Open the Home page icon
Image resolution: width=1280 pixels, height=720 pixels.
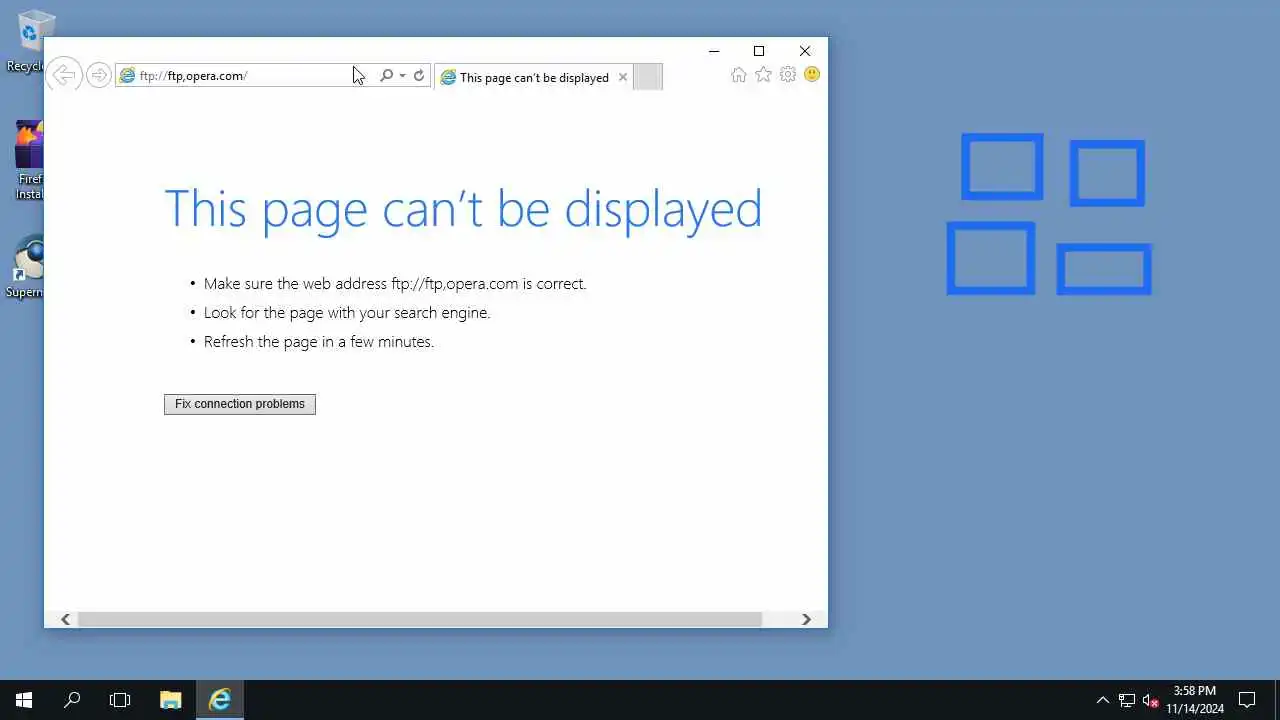pyautogui.click(x=738, y=75)
